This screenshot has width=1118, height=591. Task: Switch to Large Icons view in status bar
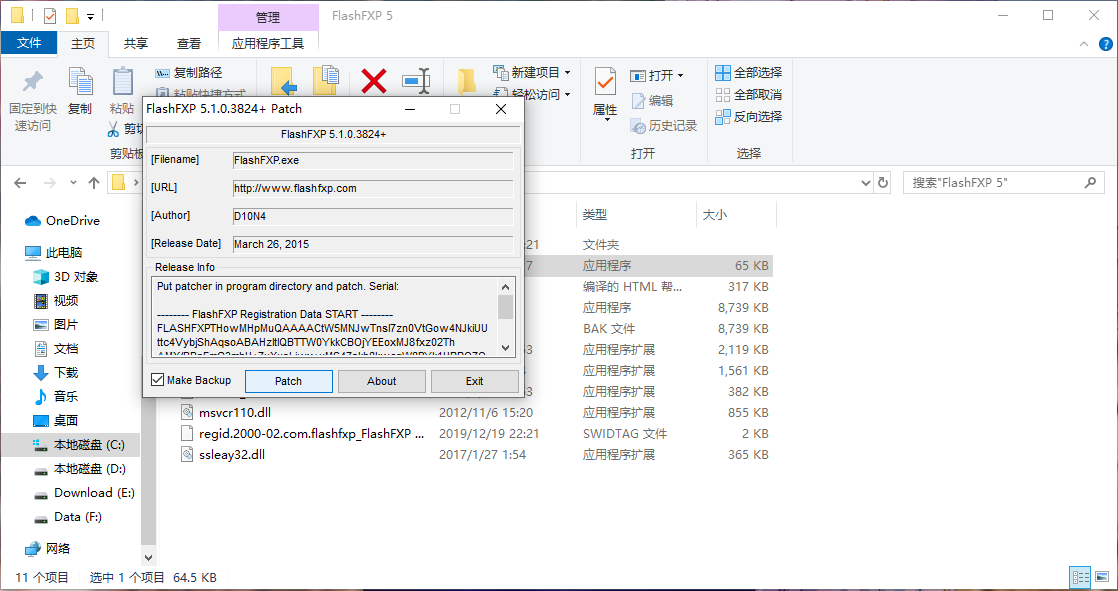tap(1100, 577)
